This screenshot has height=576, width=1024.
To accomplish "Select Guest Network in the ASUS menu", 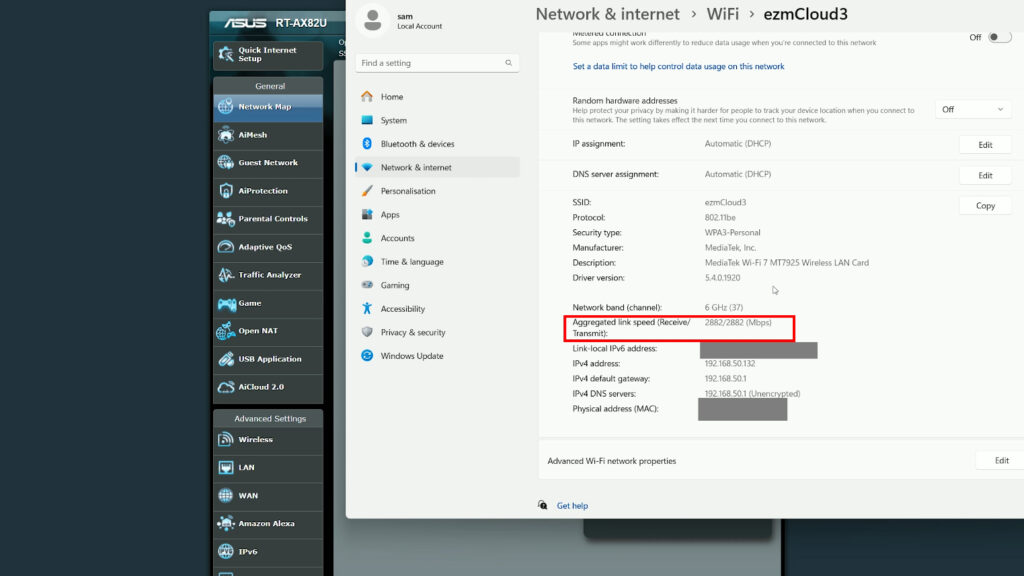I will pyautogui.click(x=260, y=162).
